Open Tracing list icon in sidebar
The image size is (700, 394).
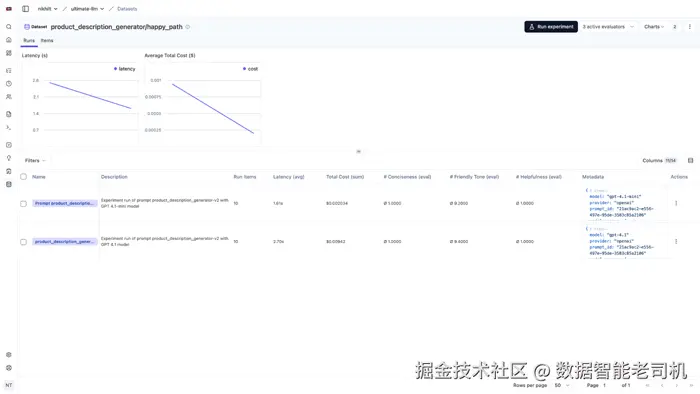[8, 71]
